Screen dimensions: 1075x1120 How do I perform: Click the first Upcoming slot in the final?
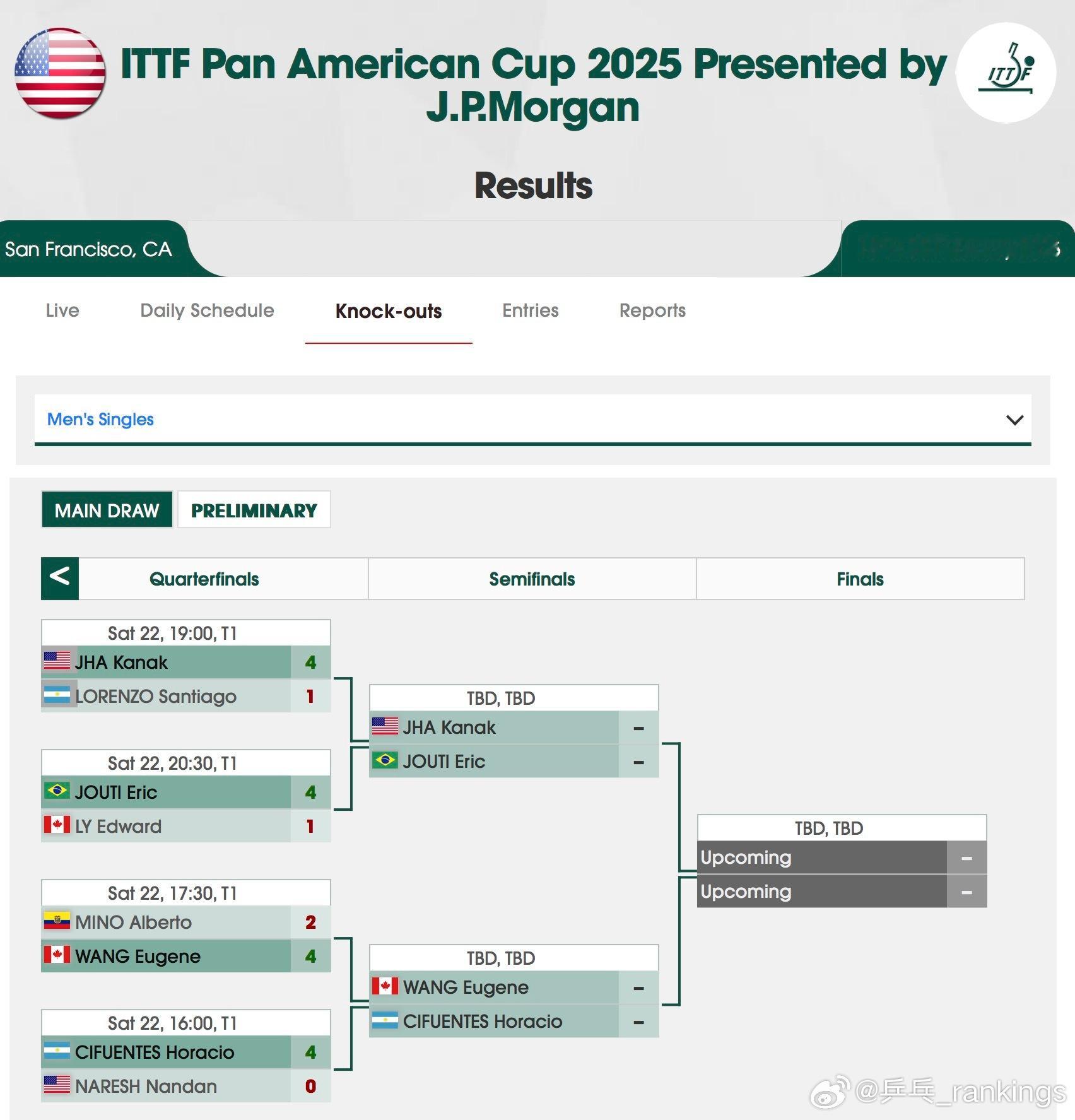pos(820,858)
